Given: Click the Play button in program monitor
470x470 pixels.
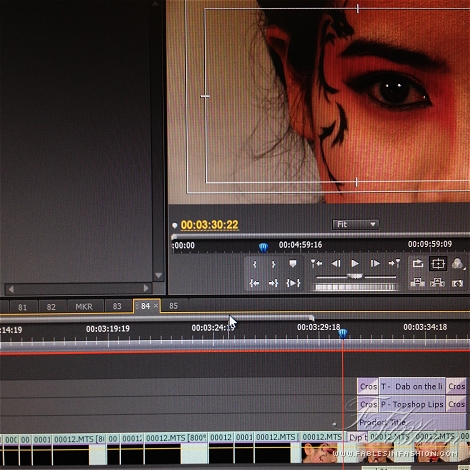Looking at the screenshot, I should coord(355,263).
